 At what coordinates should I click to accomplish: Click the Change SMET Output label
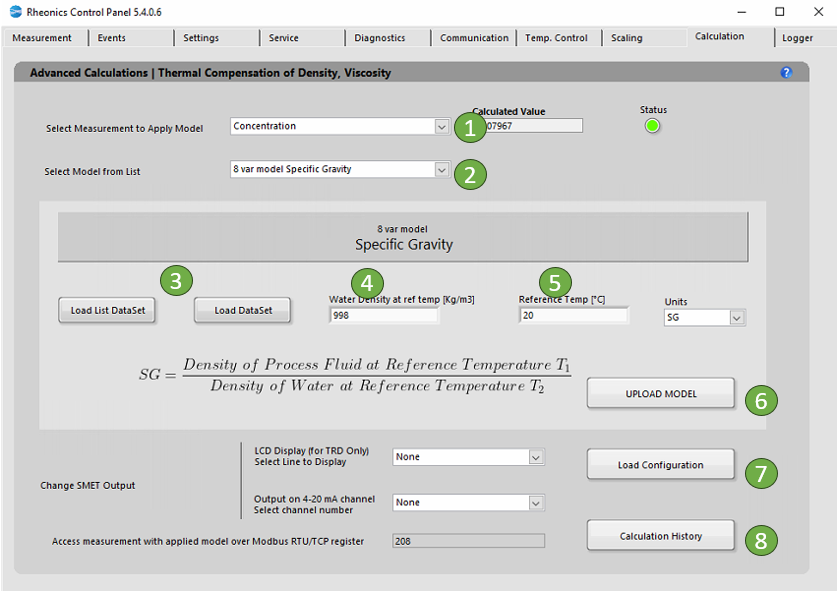[88, 486]
